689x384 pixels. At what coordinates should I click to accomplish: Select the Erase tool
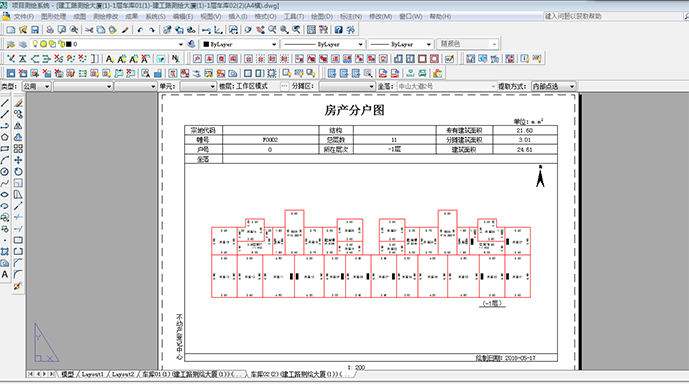(18, 103)
